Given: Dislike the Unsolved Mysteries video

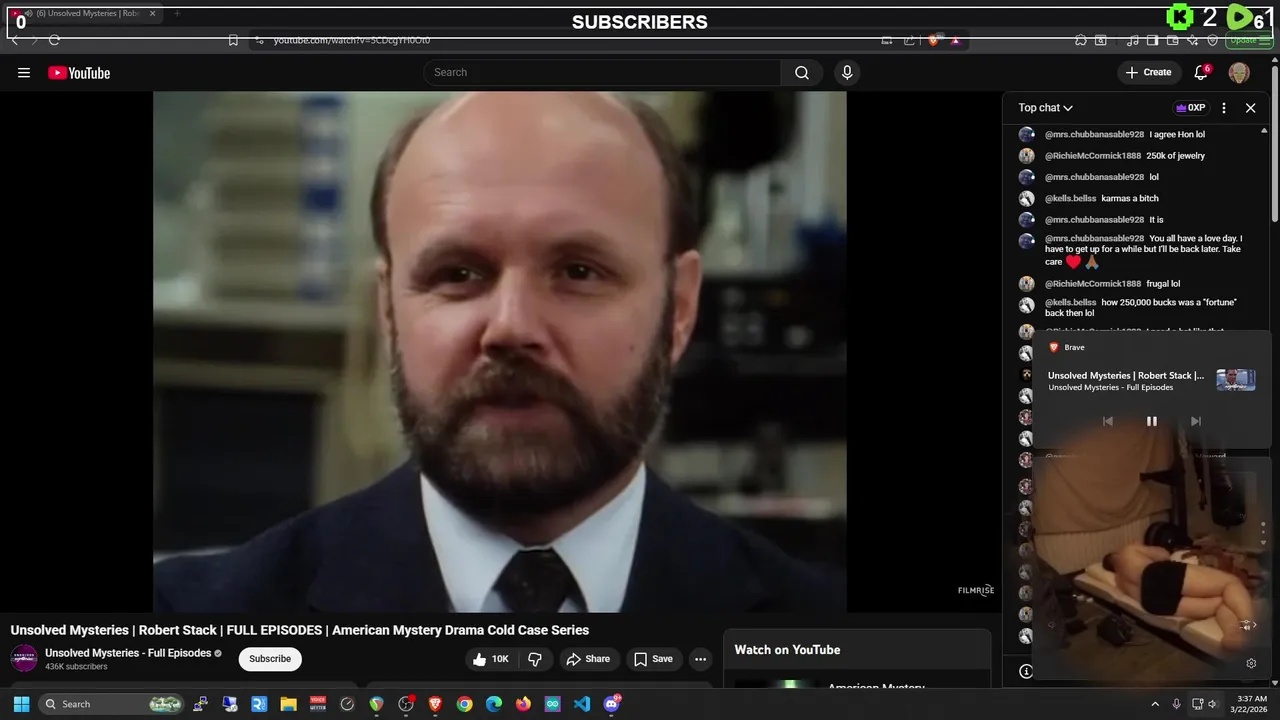Looking at the screenshot, I should coord(535,659).
